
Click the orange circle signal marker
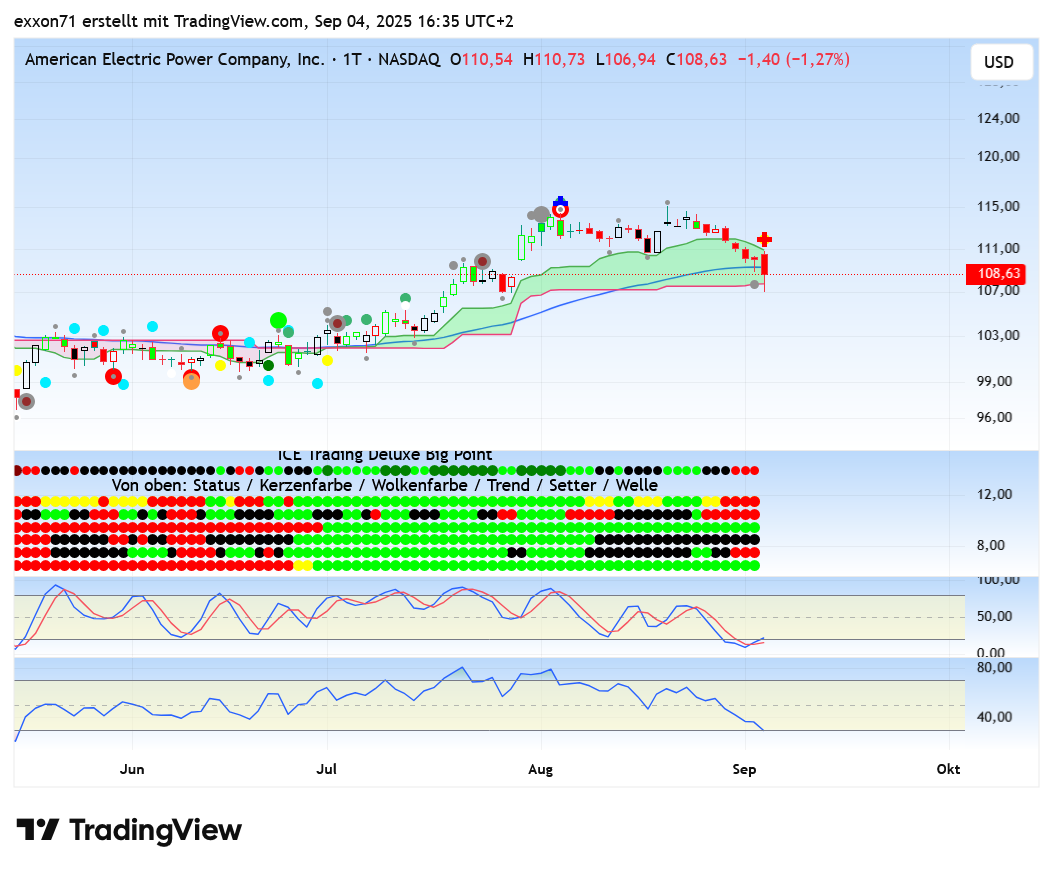[191, 381]
